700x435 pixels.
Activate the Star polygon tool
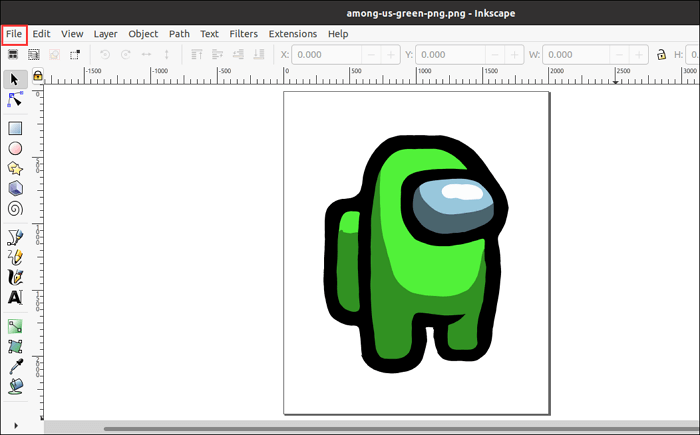coord(15,168)
